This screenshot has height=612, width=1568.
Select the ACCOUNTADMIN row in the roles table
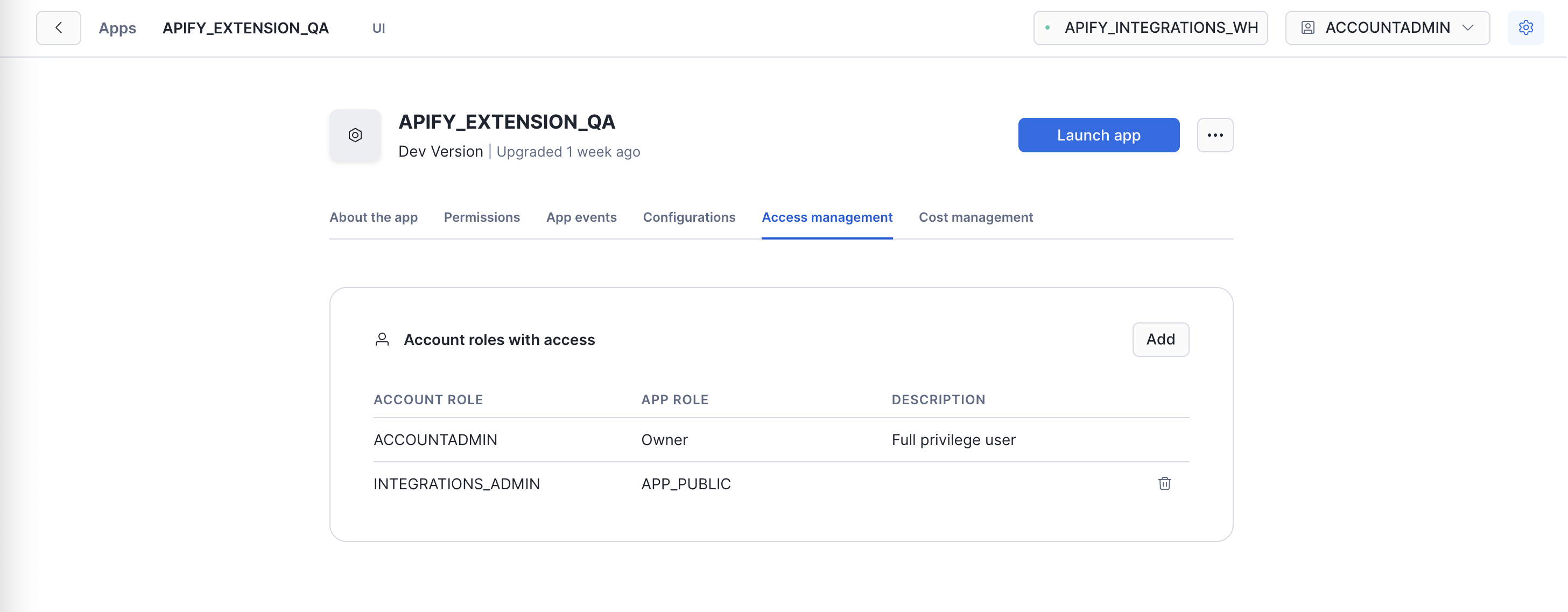coord(435,440)
